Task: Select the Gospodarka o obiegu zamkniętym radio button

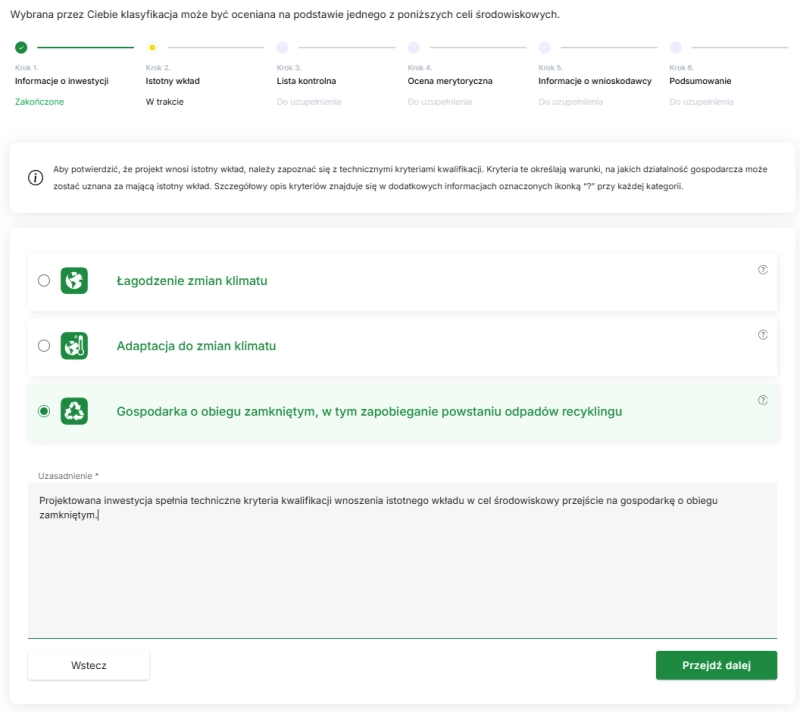Action: click(44, 411)
